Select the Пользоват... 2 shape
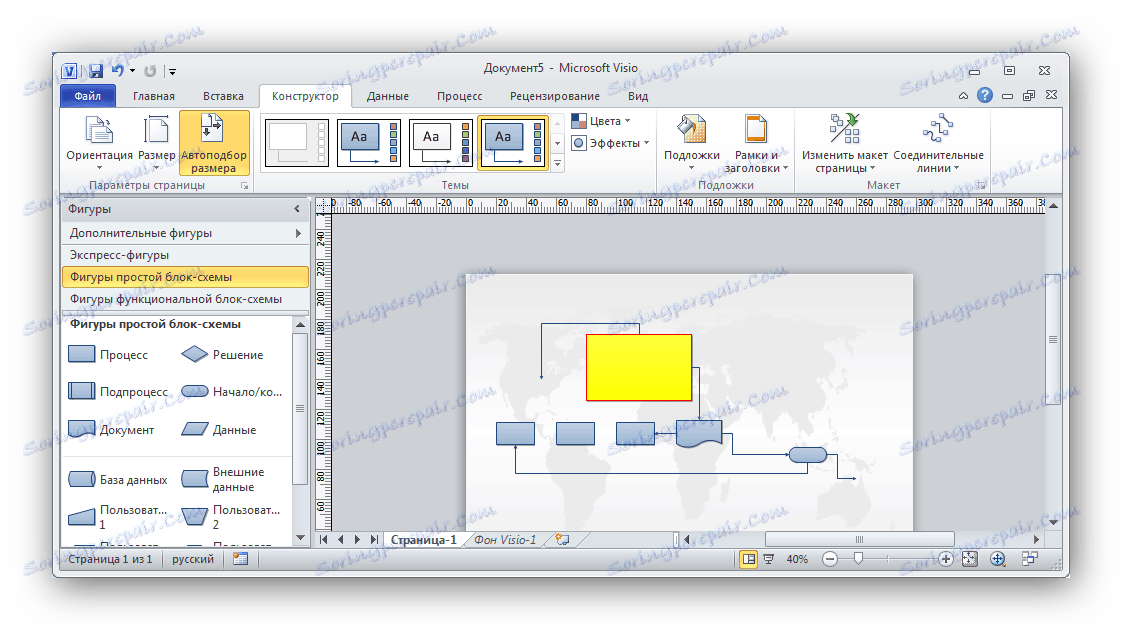 230,517
